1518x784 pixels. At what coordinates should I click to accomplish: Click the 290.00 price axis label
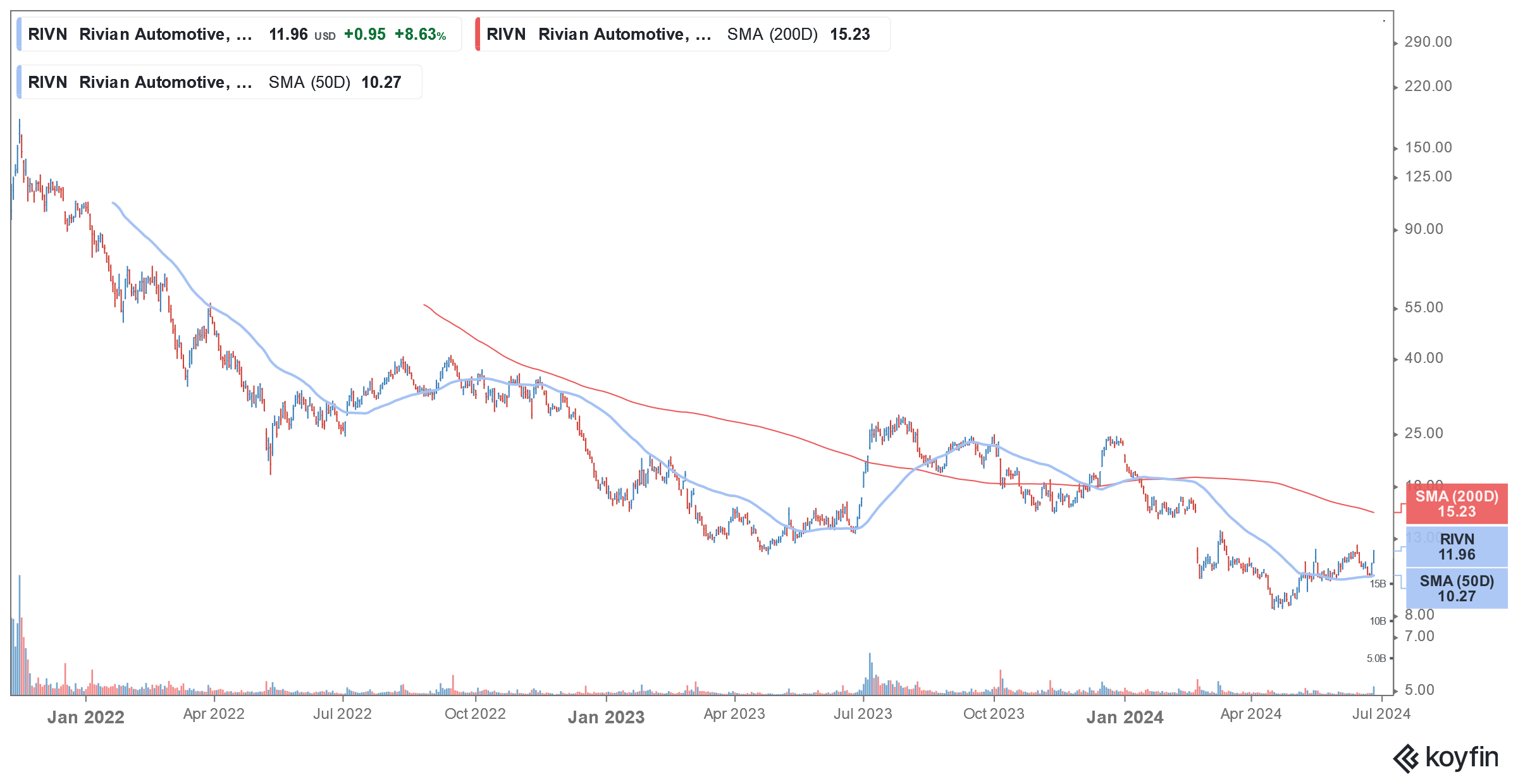pos(1428,42)
